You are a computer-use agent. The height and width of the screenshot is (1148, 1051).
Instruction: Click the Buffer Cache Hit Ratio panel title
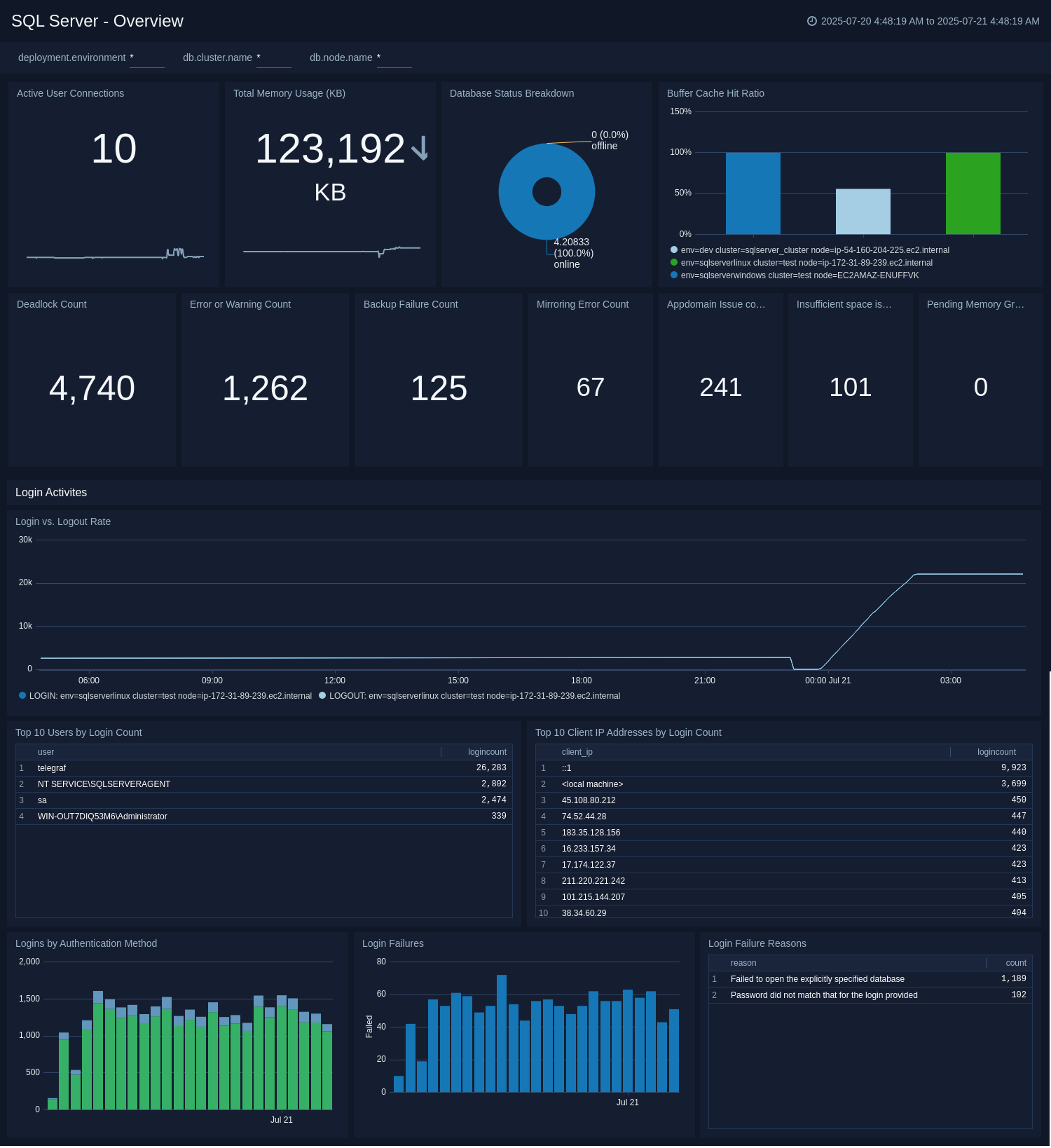coord(715,93)
